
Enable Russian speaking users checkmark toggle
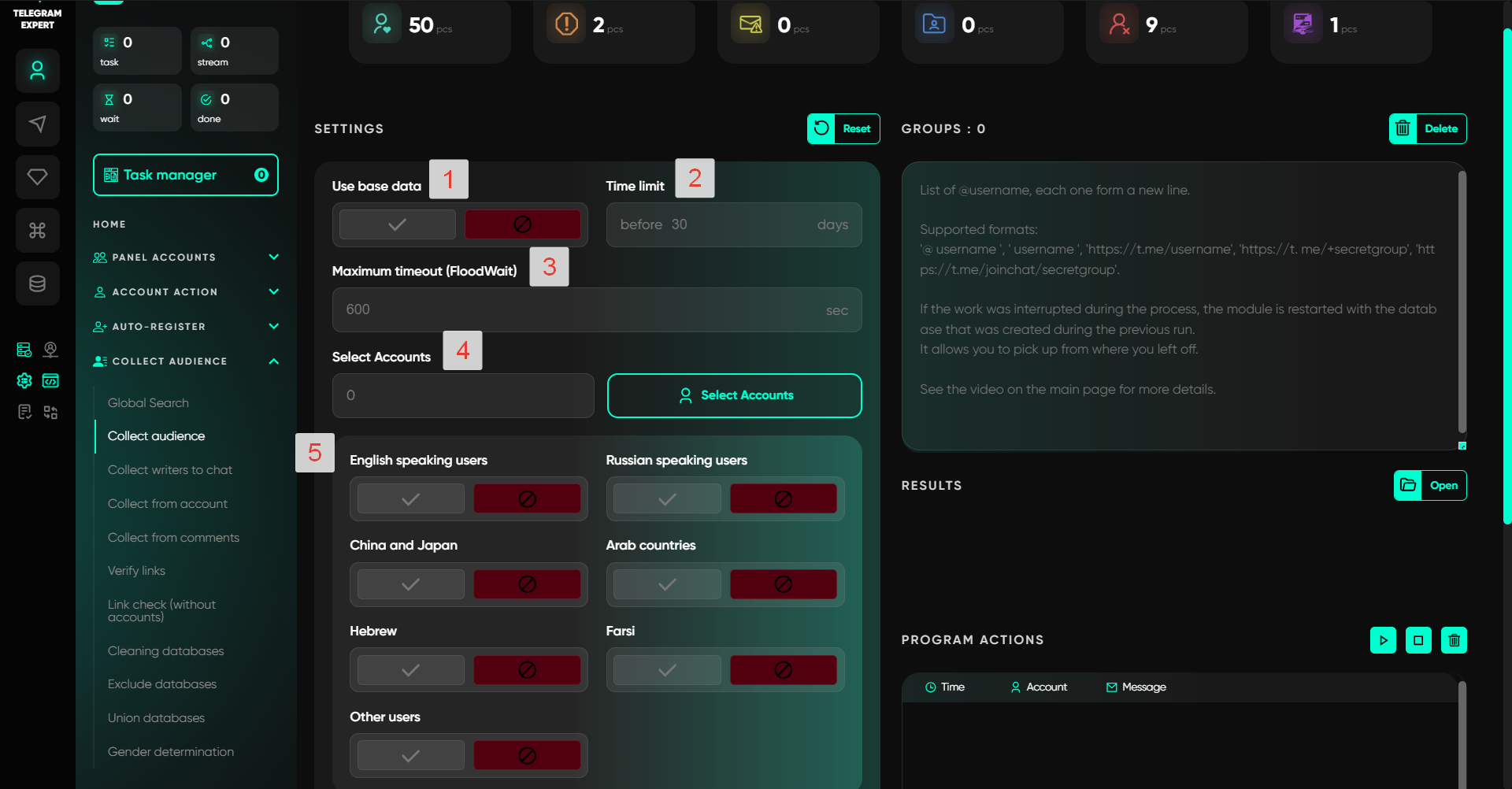coord(667,498)
